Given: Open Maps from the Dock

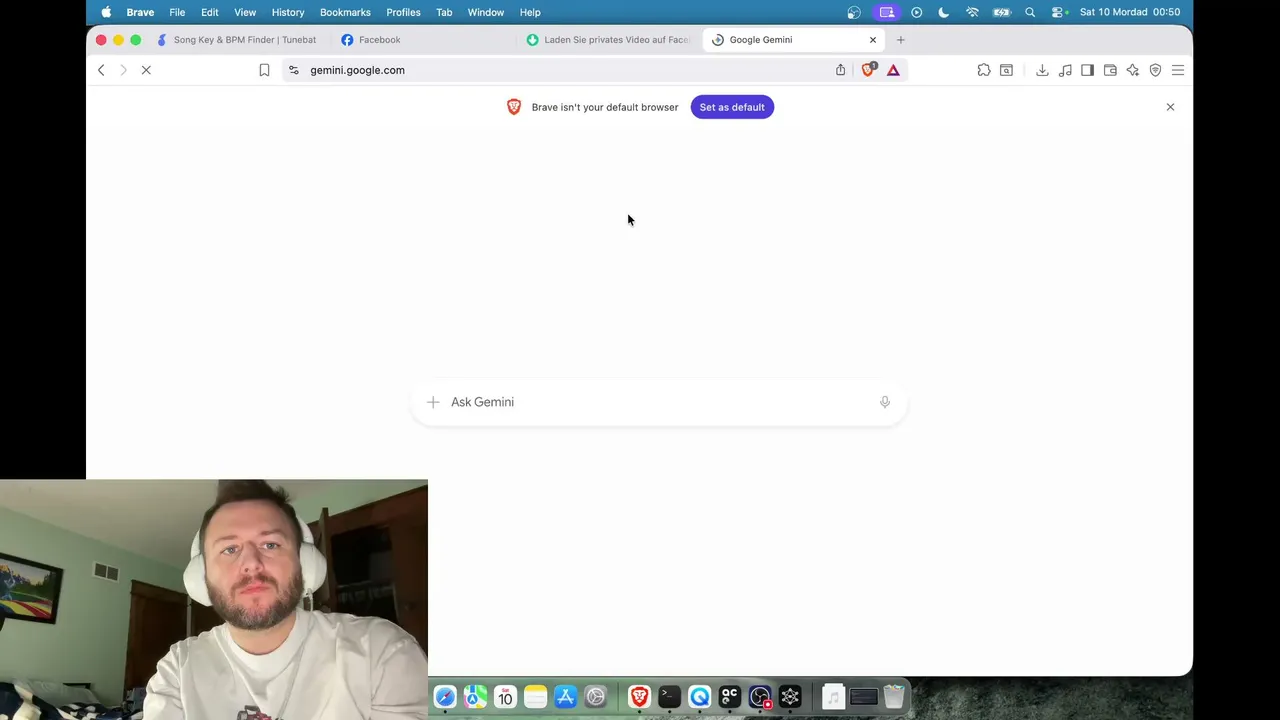Looking at the screenshot, I should point(475,697).
